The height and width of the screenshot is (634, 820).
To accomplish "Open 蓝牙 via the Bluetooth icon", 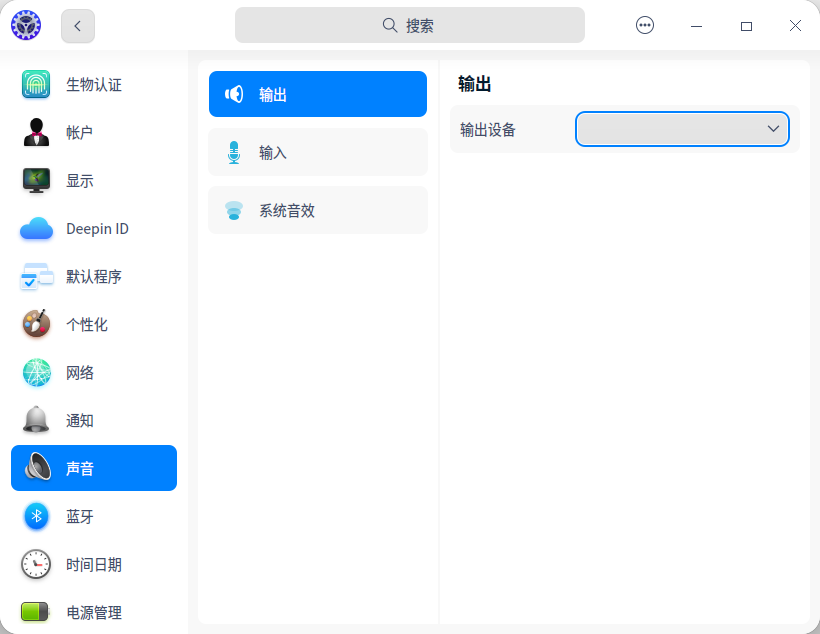I will click(x=35, y=516).
